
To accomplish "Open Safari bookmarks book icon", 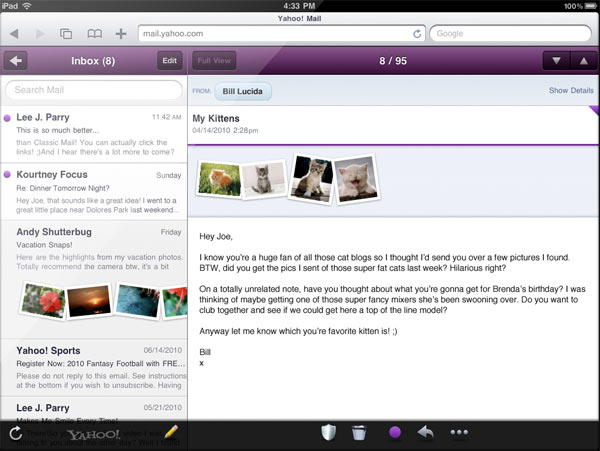I will [94, 33].
